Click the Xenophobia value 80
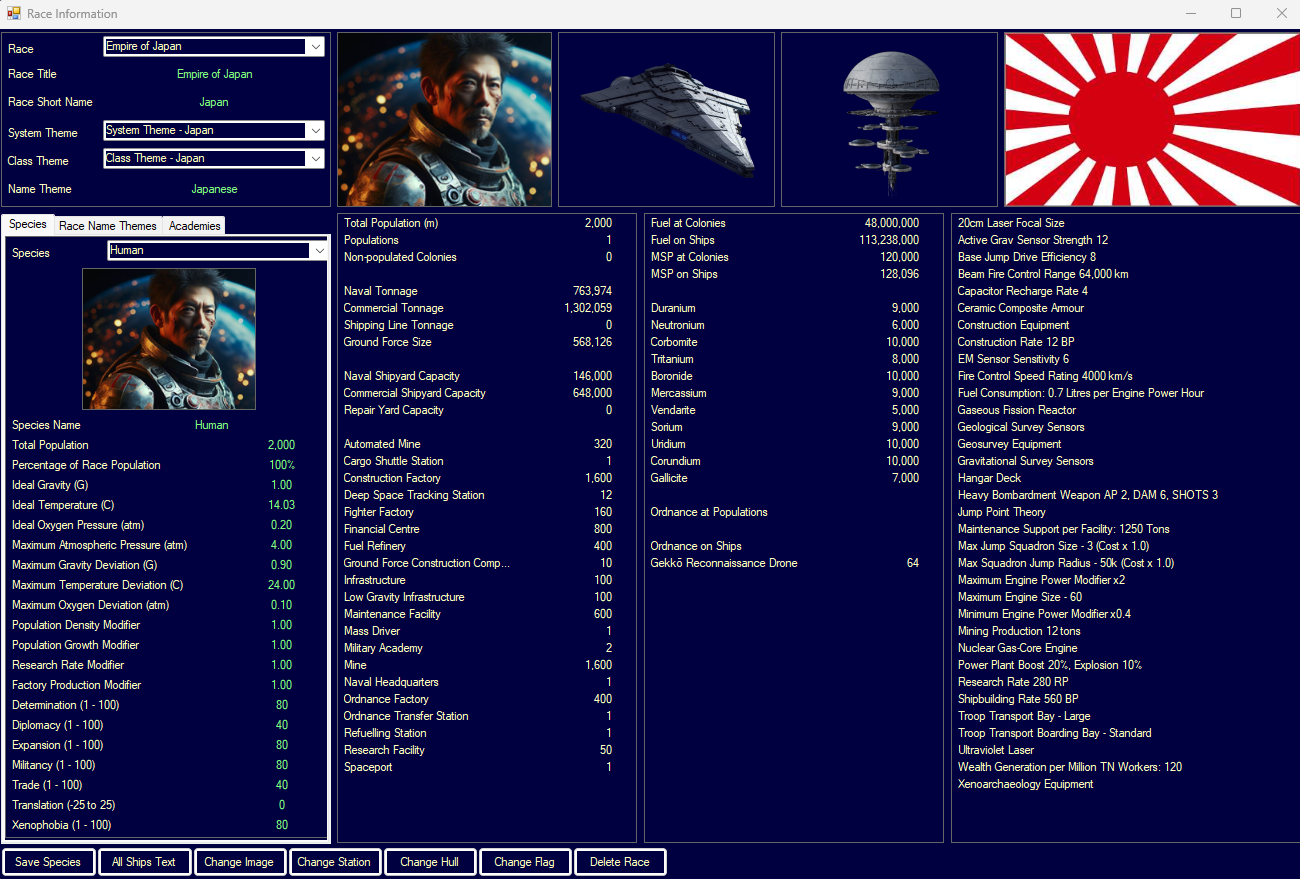 pos(282,825)
